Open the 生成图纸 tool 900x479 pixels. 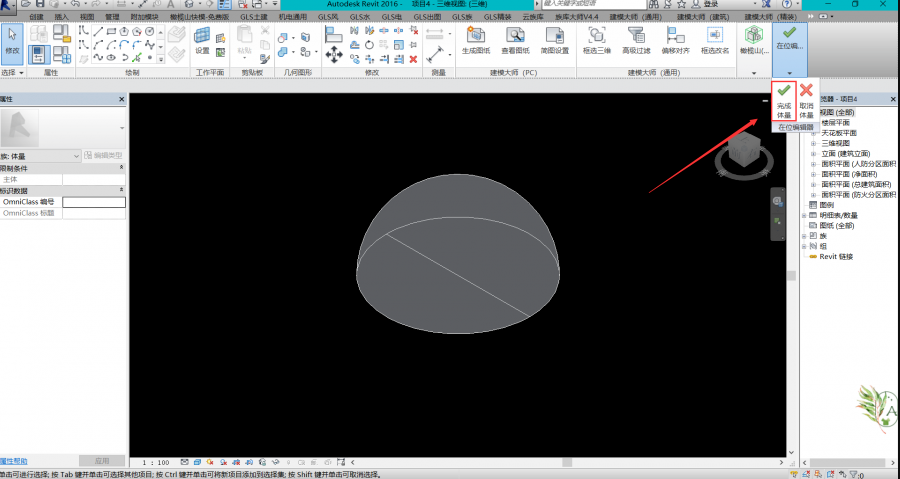click(476, 38)
